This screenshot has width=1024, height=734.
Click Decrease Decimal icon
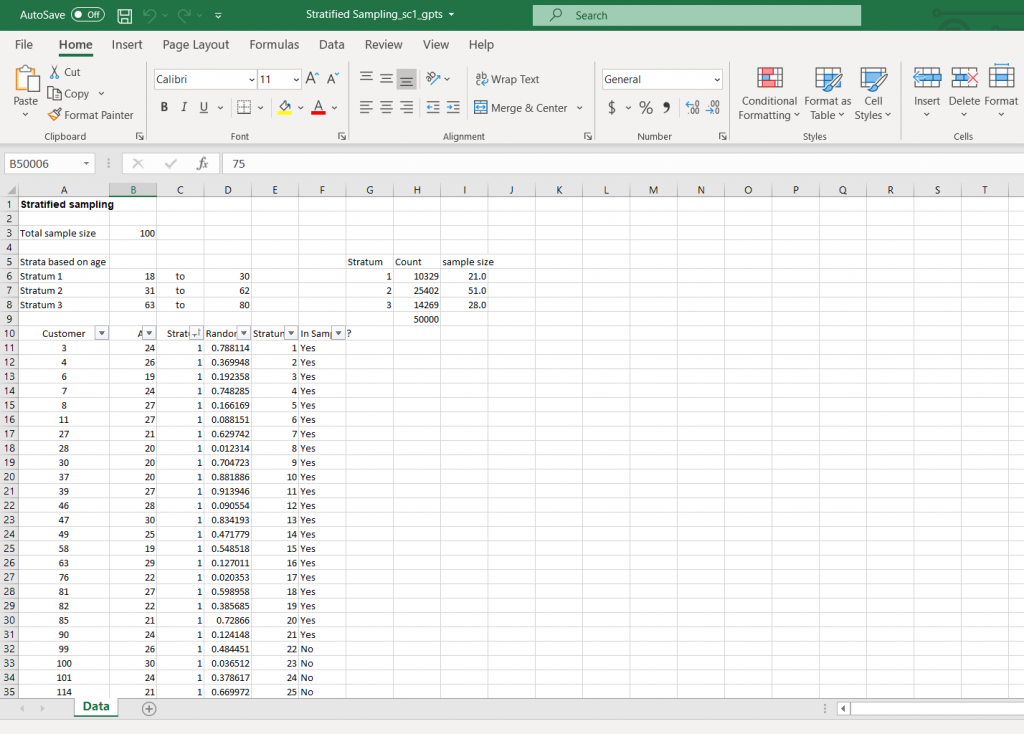[712, 107]
